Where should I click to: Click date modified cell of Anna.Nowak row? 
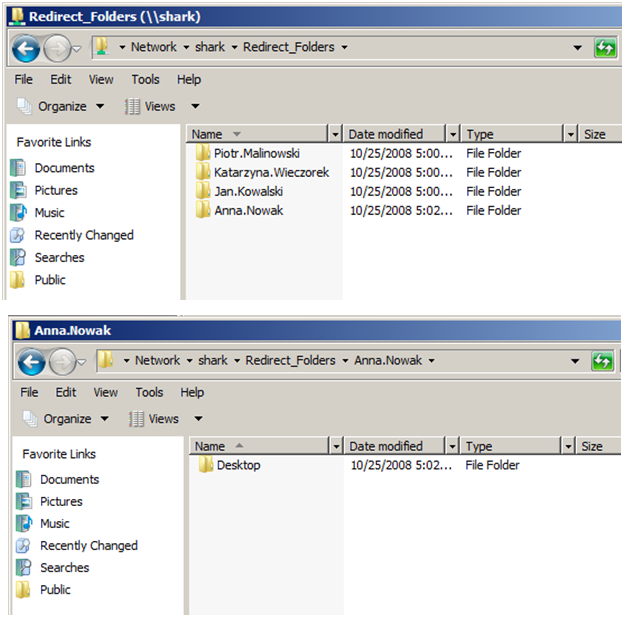click(401, 210)
